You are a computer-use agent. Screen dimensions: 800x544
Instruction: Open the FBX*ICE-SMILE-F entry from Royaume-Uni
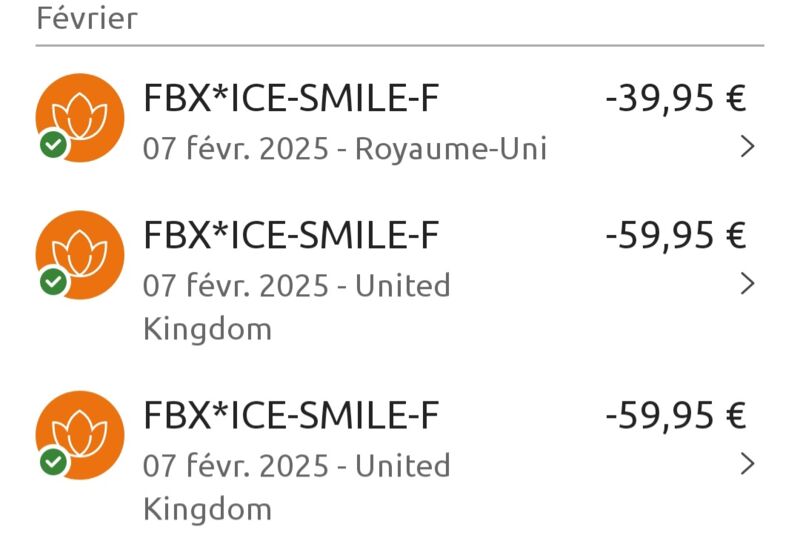[x=291, y=97]
